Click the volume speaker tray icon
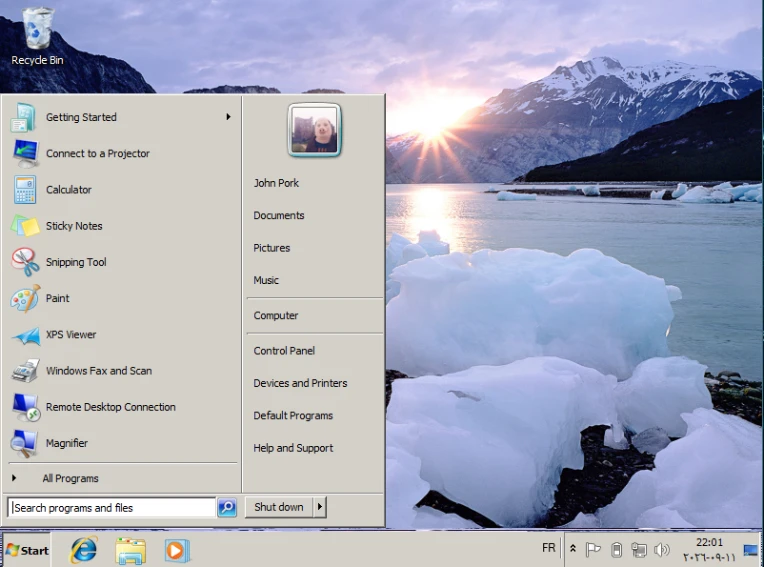 [661, 550]
